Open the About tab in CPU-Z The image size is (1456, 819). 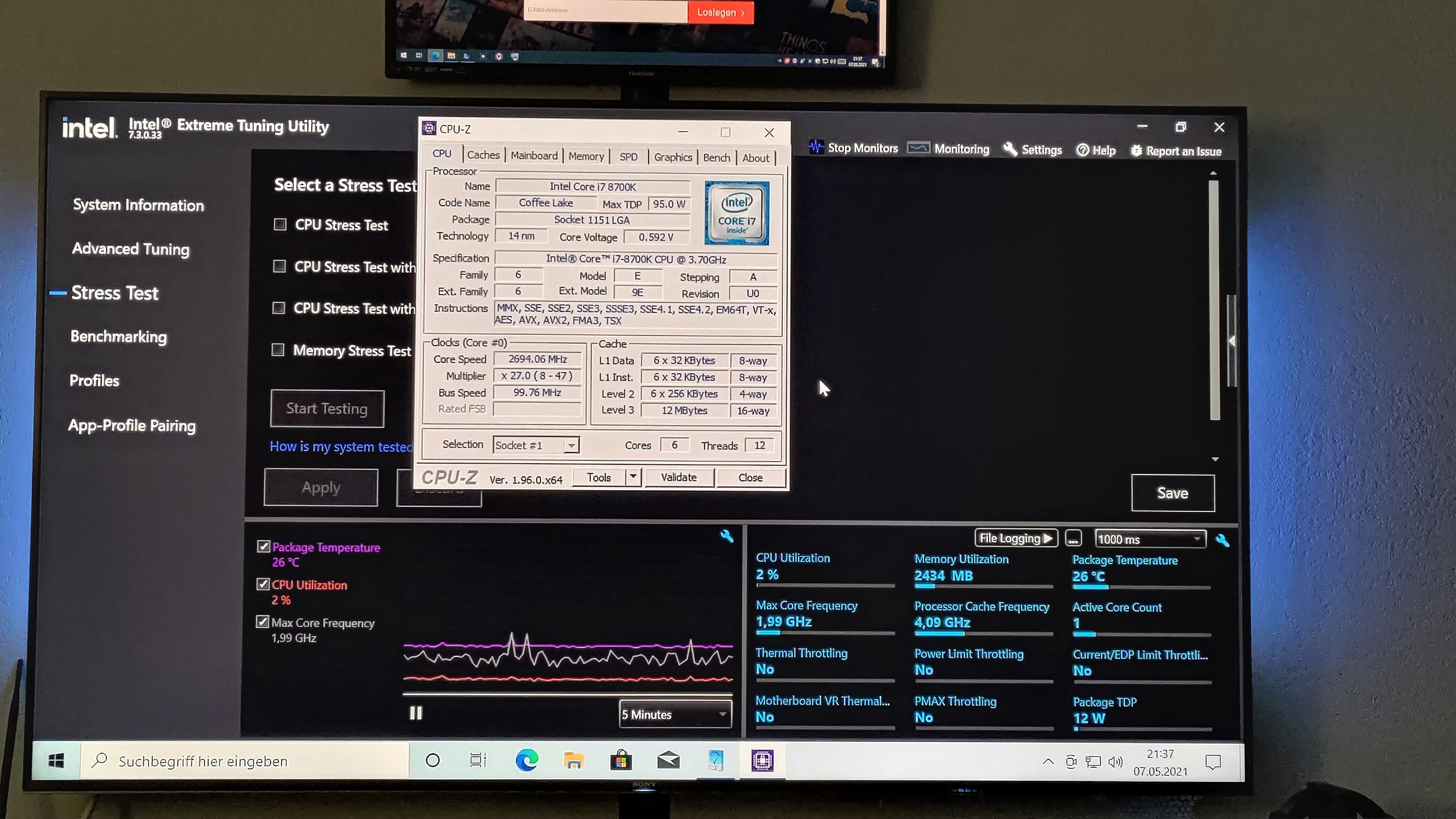755,158
